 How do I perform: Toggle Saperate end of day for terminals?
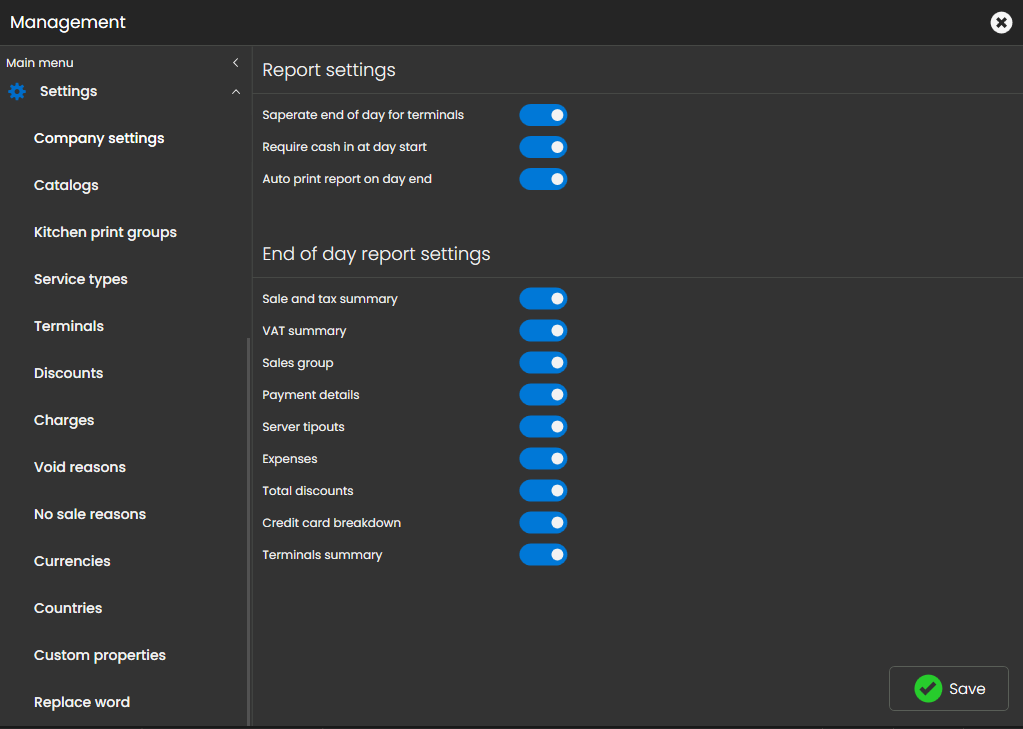coord(543,115)
